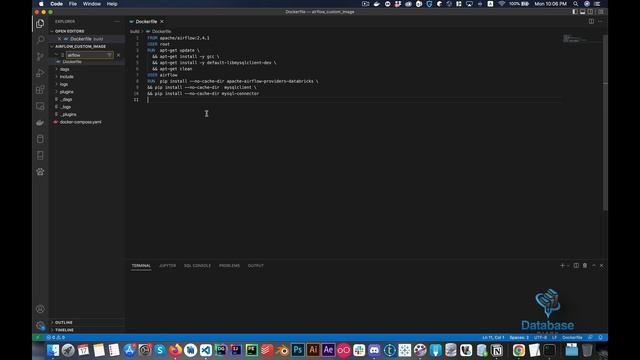The image size is (640, 360).
Task: Open Run and Debug view
Action: [40, 73]
